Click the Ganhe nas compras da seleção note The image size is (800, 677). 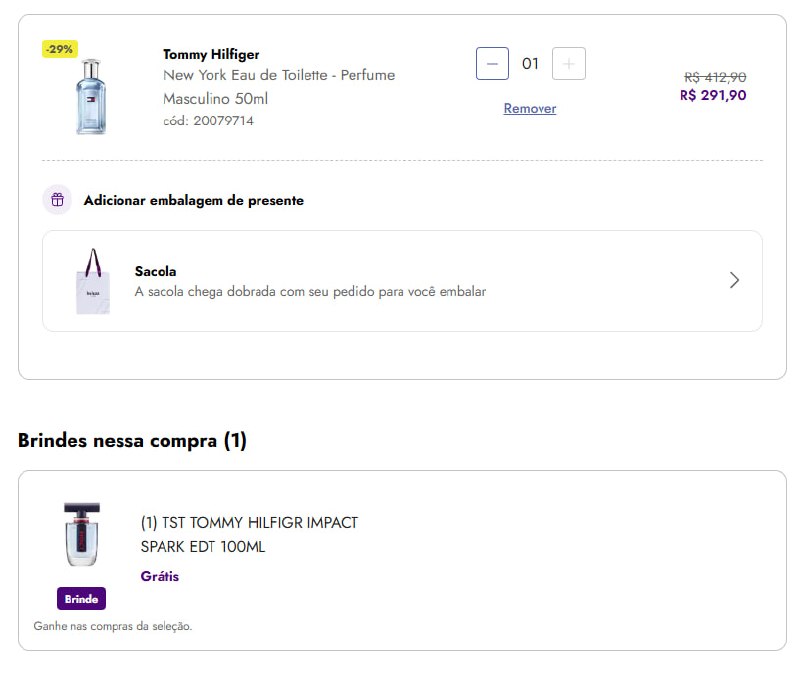(x=113, y=626)
